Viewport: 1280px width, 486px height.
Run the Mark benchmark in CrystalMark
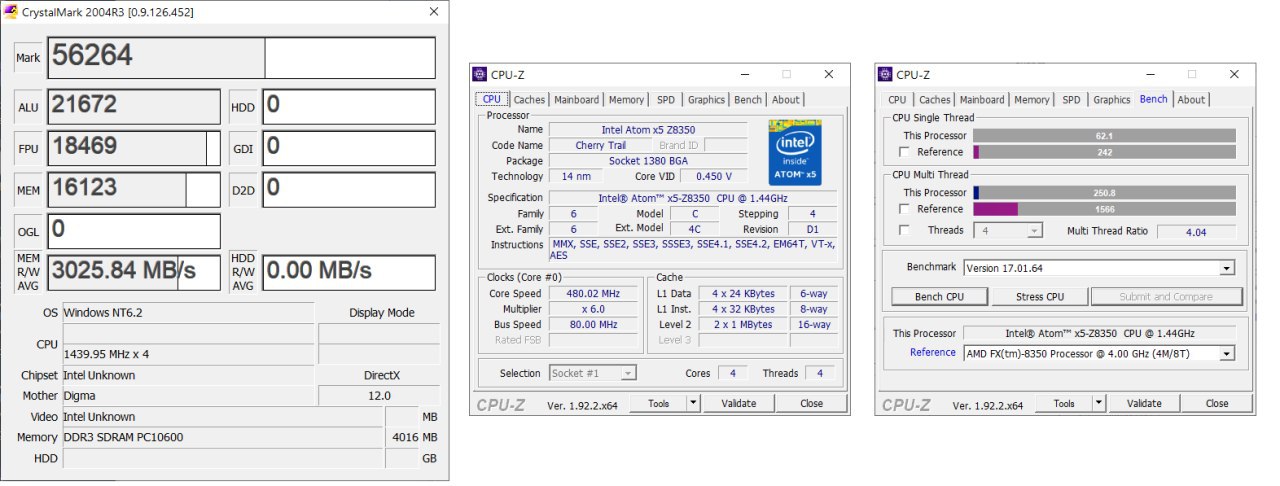click(28, 58)
